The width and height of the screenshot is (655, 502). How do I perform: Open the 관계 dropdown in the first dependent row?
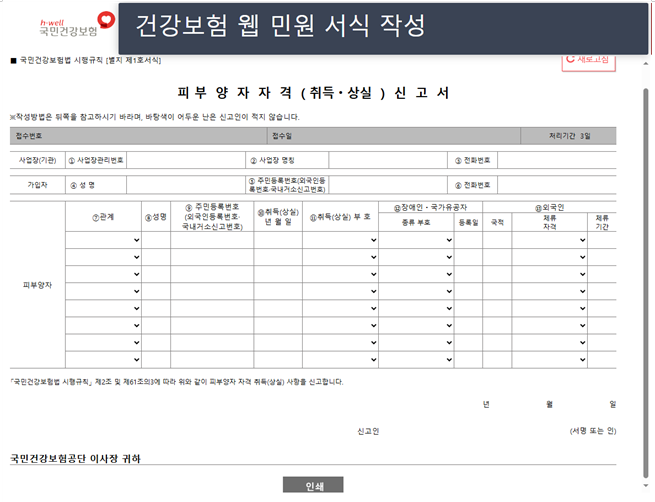coord(103,240)
